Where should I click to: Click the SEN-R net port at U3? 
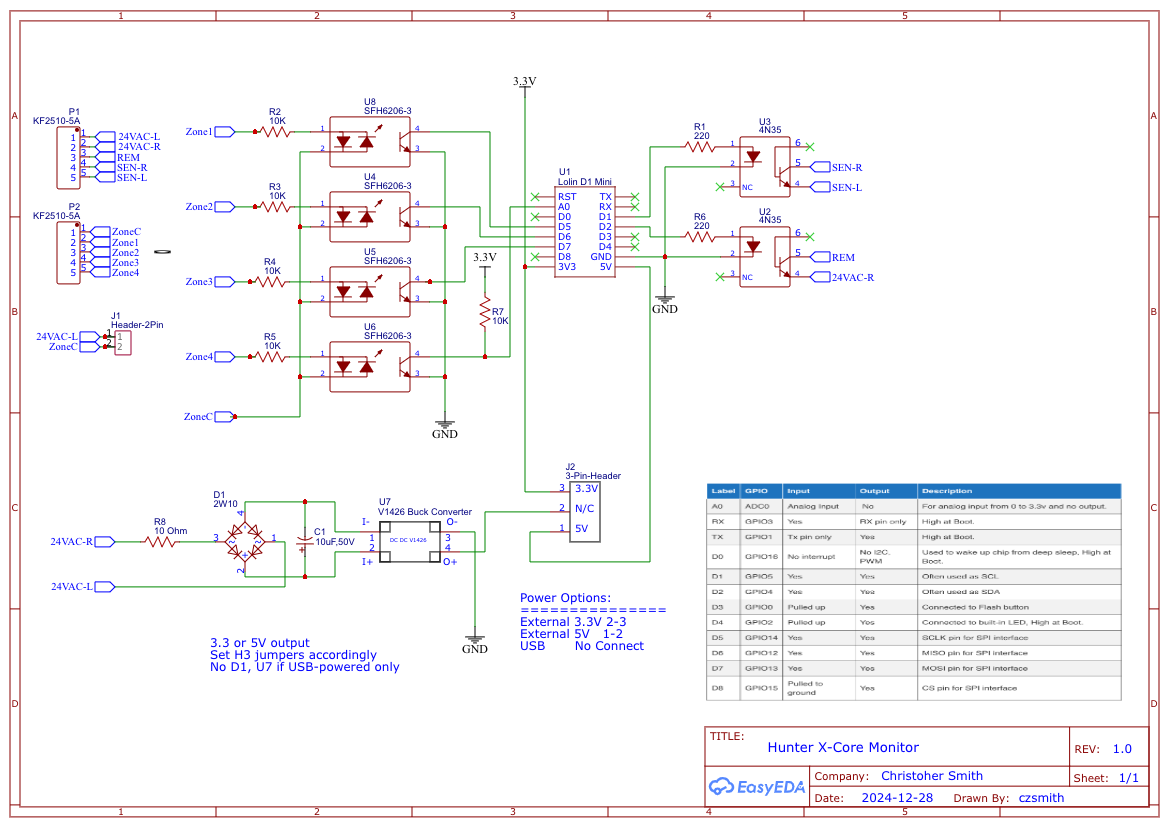pyautogui.click(x=836, y=167)
